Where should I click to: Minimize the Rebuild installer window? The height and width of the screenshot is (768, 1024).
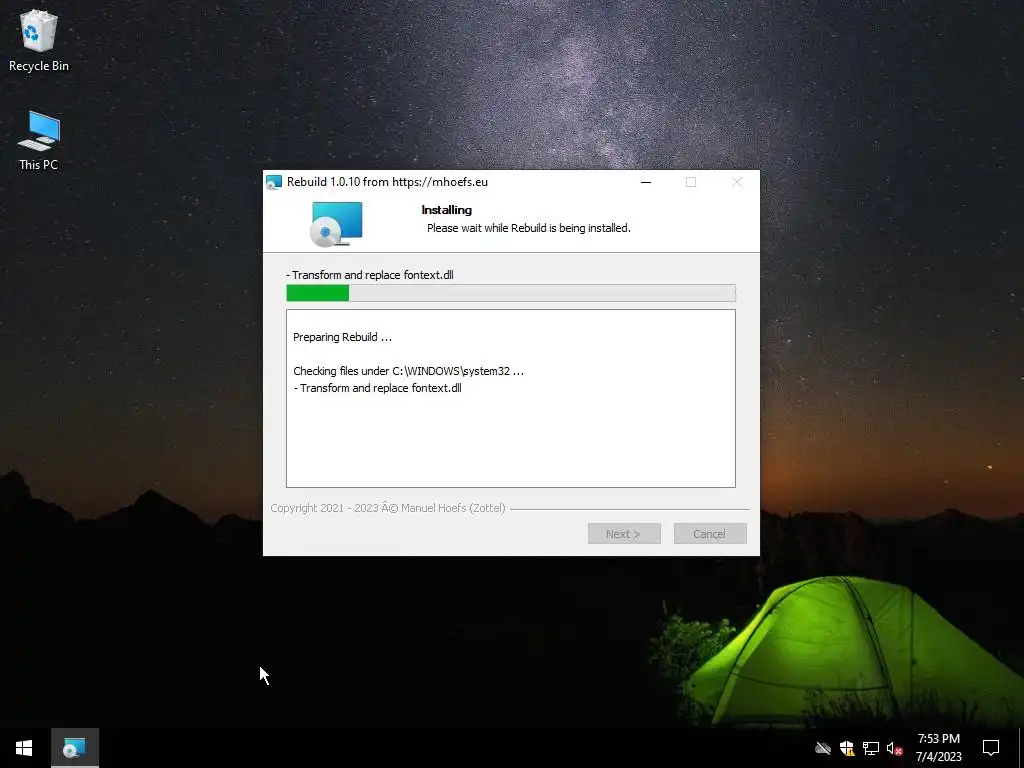point(646,182)
